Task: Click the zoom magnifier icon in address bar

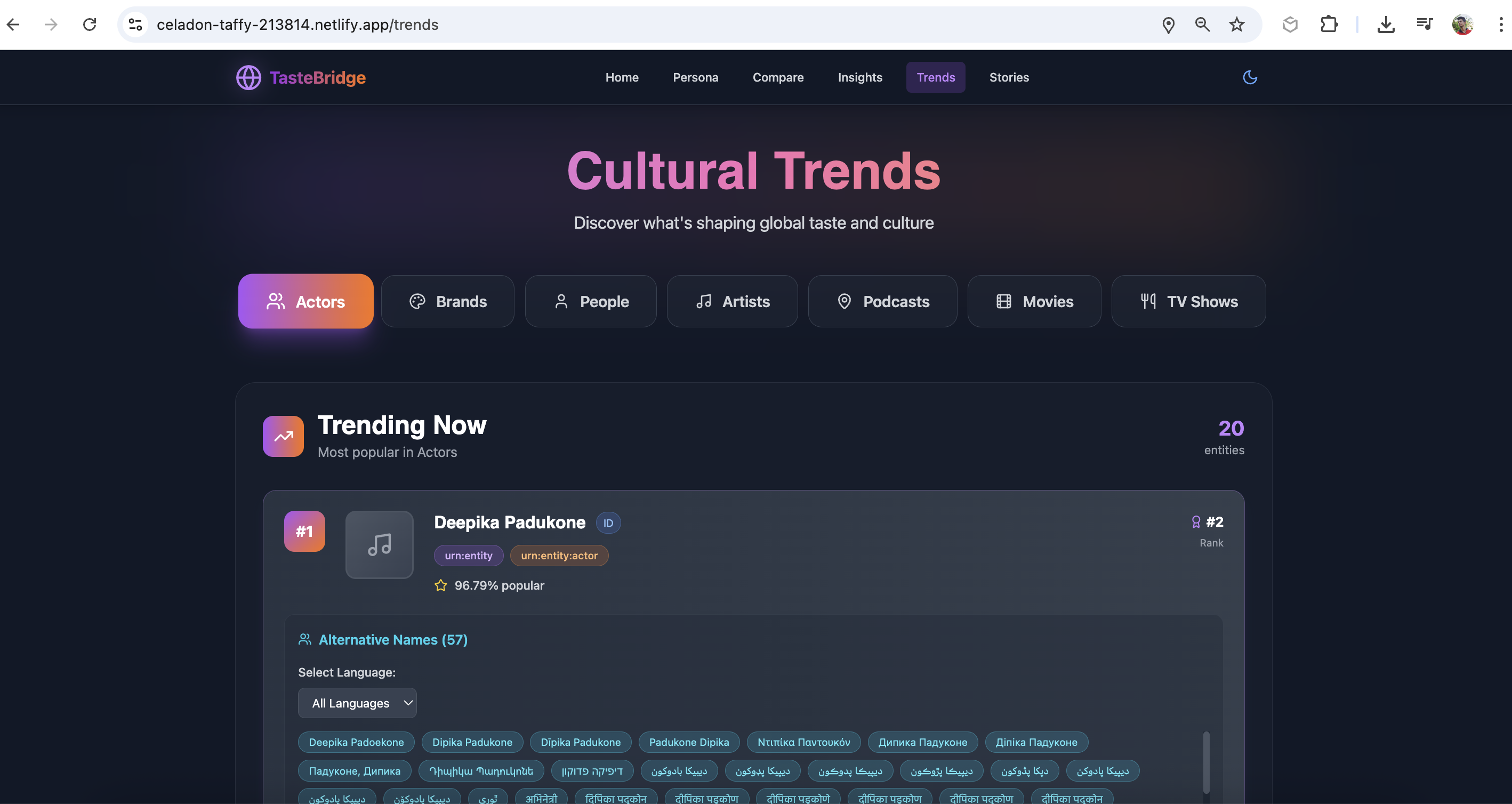Action: (1202, 25)
